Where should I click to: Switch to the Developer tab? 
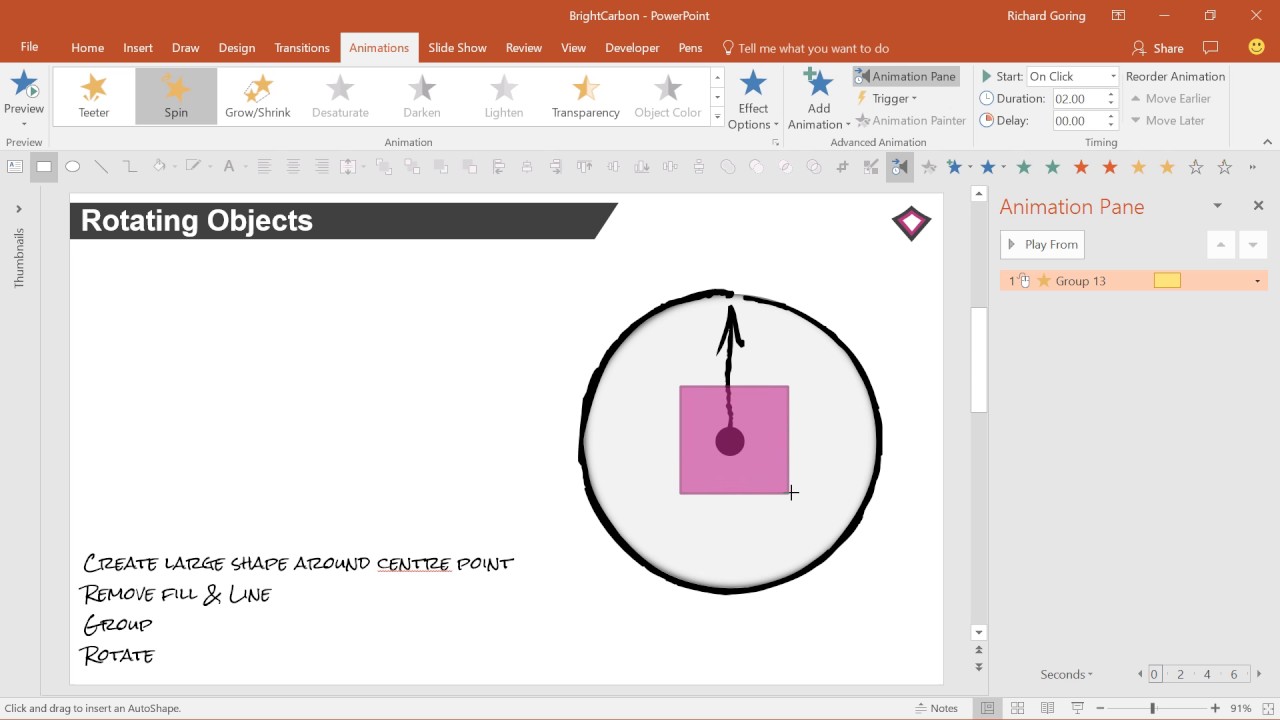point(632,47)
